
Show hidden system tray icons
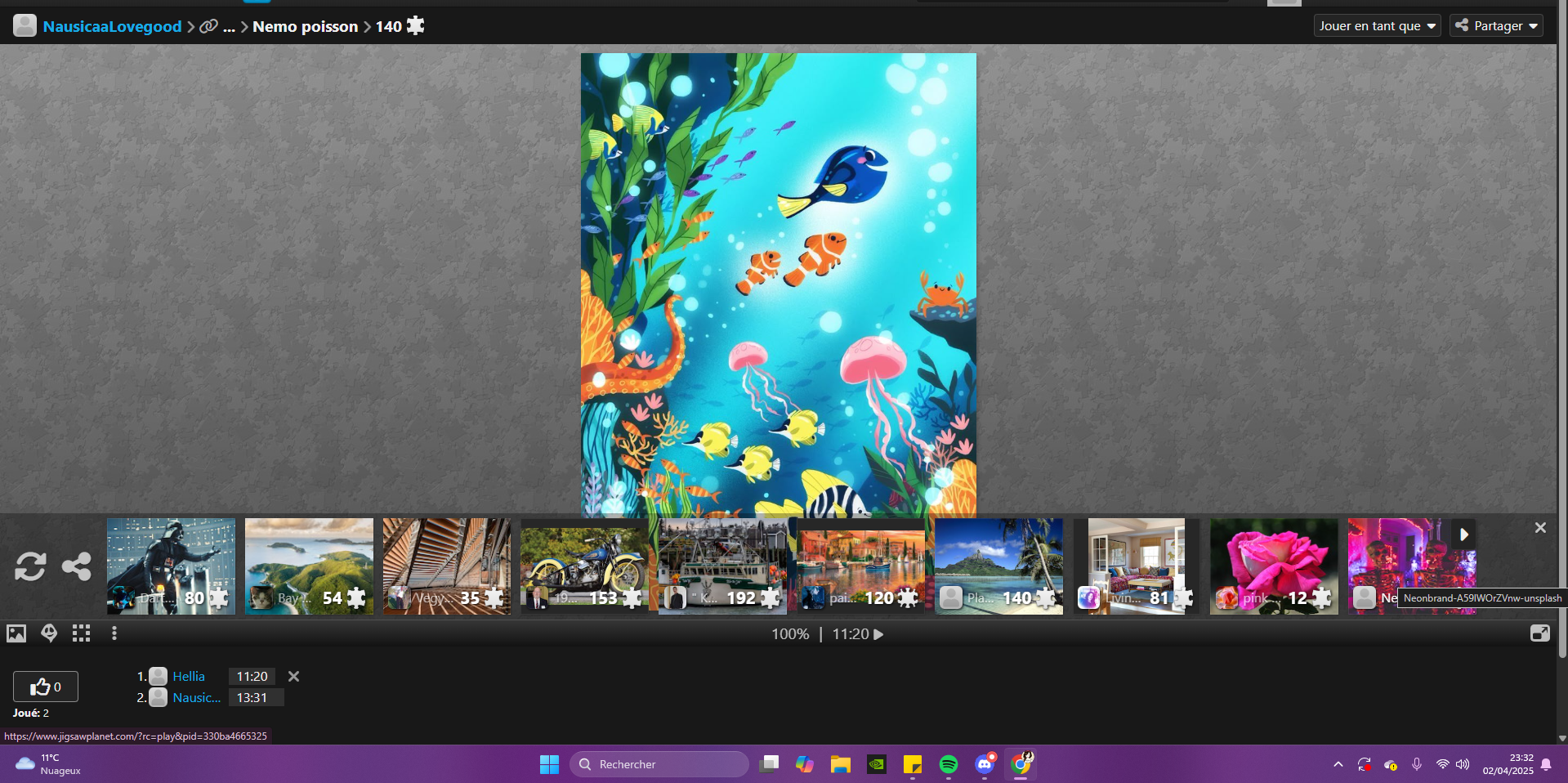[1338, 764]
